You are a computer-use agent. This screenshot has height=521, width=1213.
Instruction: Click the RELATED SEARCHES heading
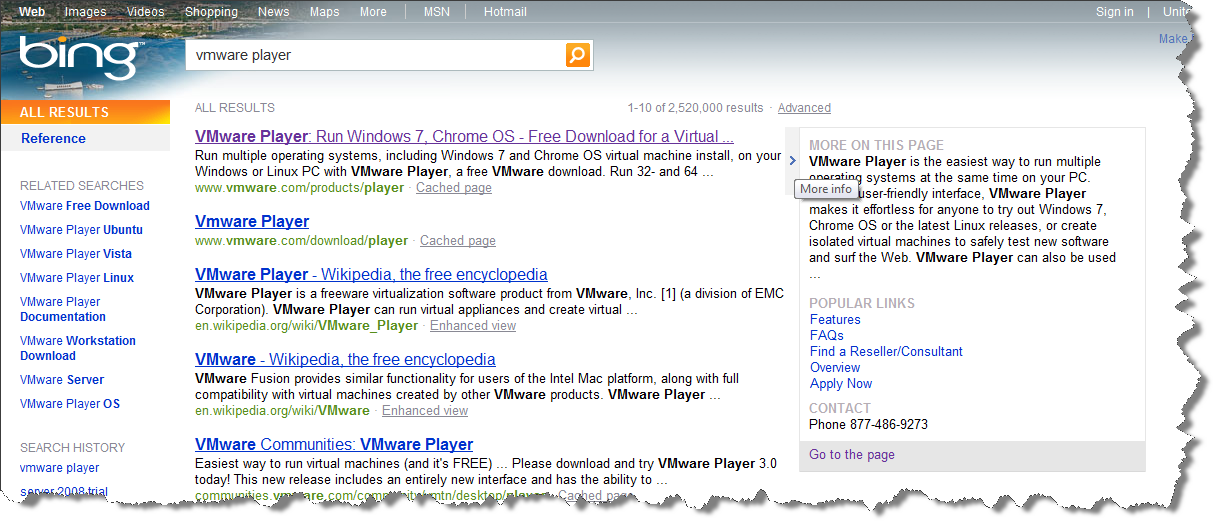coord(82,186)
